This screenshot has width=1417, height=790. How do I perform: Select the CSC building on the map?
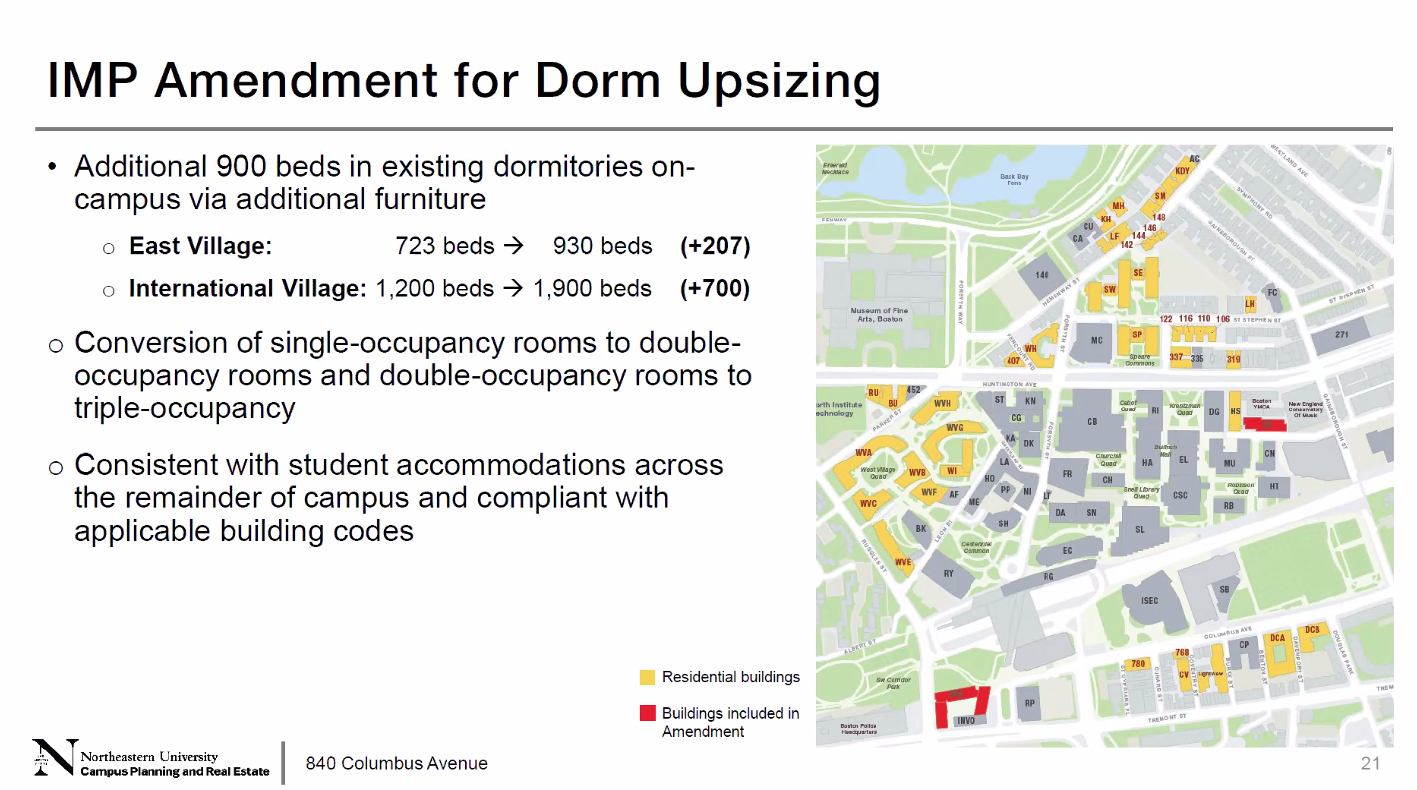click(x=1180, y=495)
